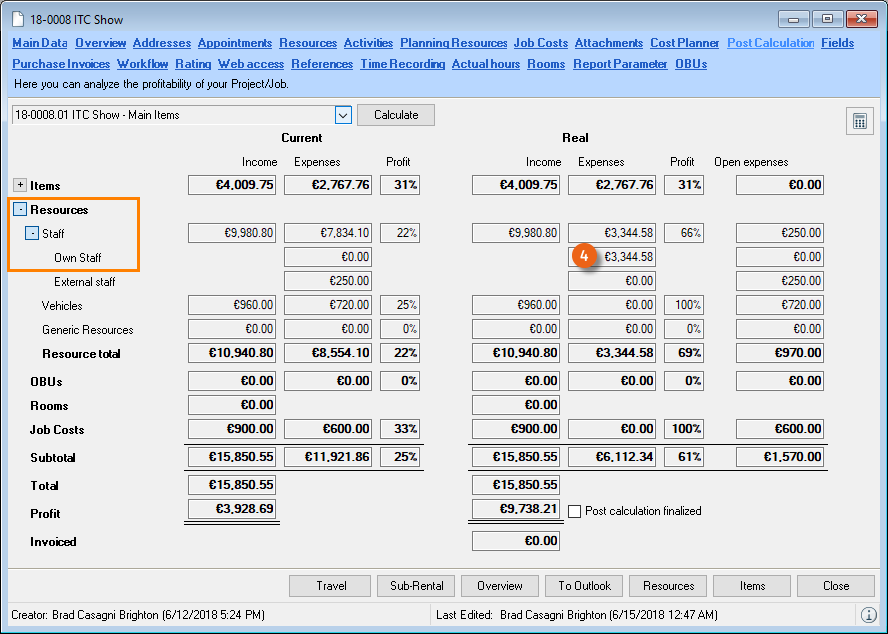Collapse the Staff subsection
This screenshot has height=634, width=888.
point(32,233)
